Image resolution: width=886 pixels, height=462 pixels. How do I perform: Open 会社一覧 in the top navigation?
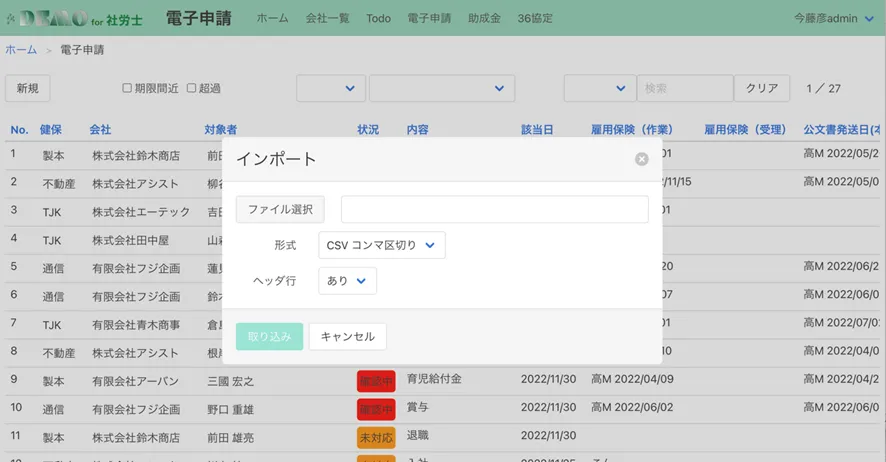coord(327,18)
